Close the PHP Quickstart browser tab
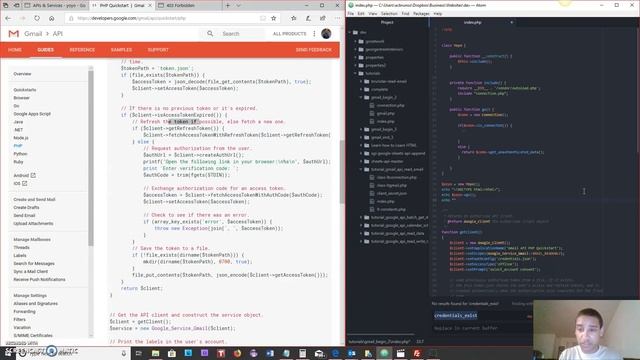This screenshot has width=640, height=360. click(150, 5)
